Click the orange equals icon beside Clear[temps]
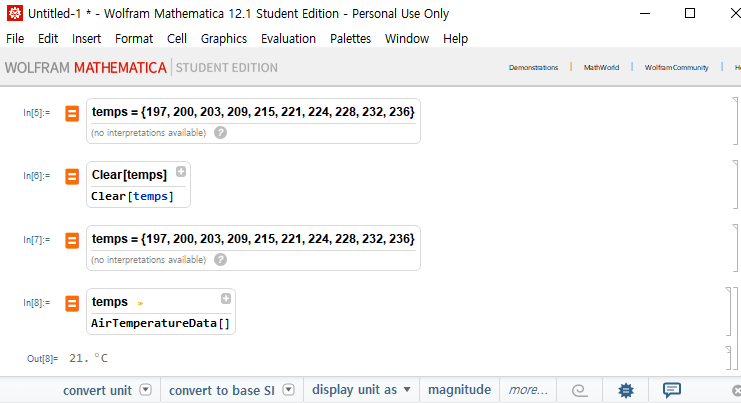The image size is (741, 403). (x=72, y=177)
